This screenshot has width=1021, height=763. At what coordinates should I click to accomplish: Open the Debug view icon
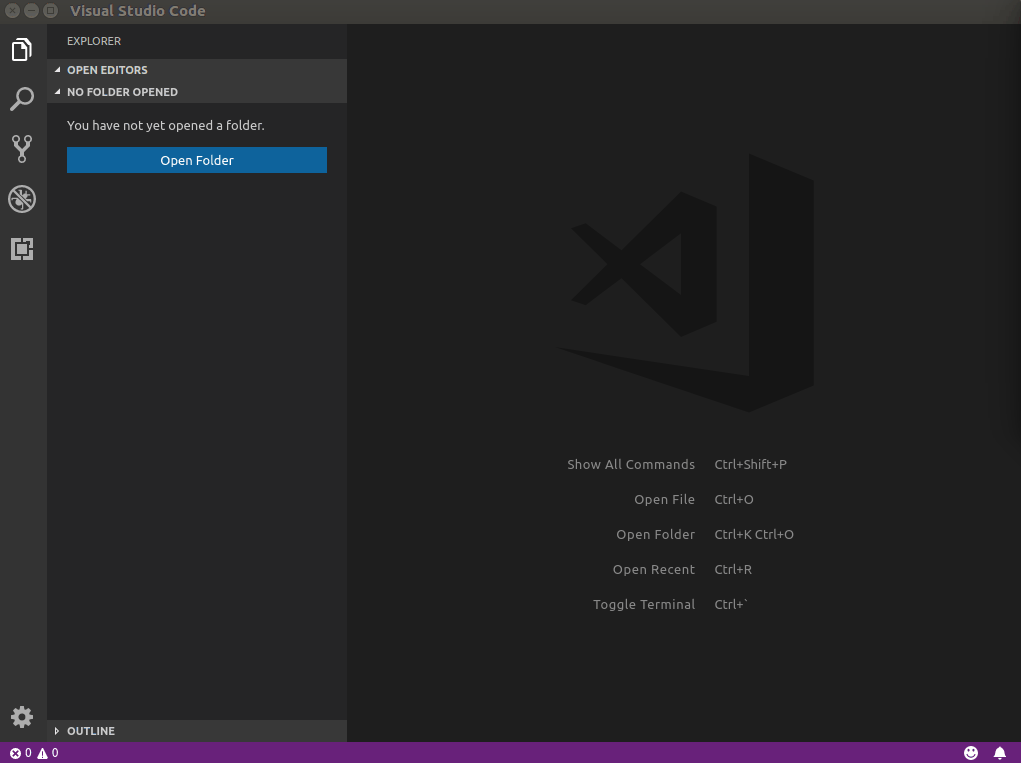22,199
